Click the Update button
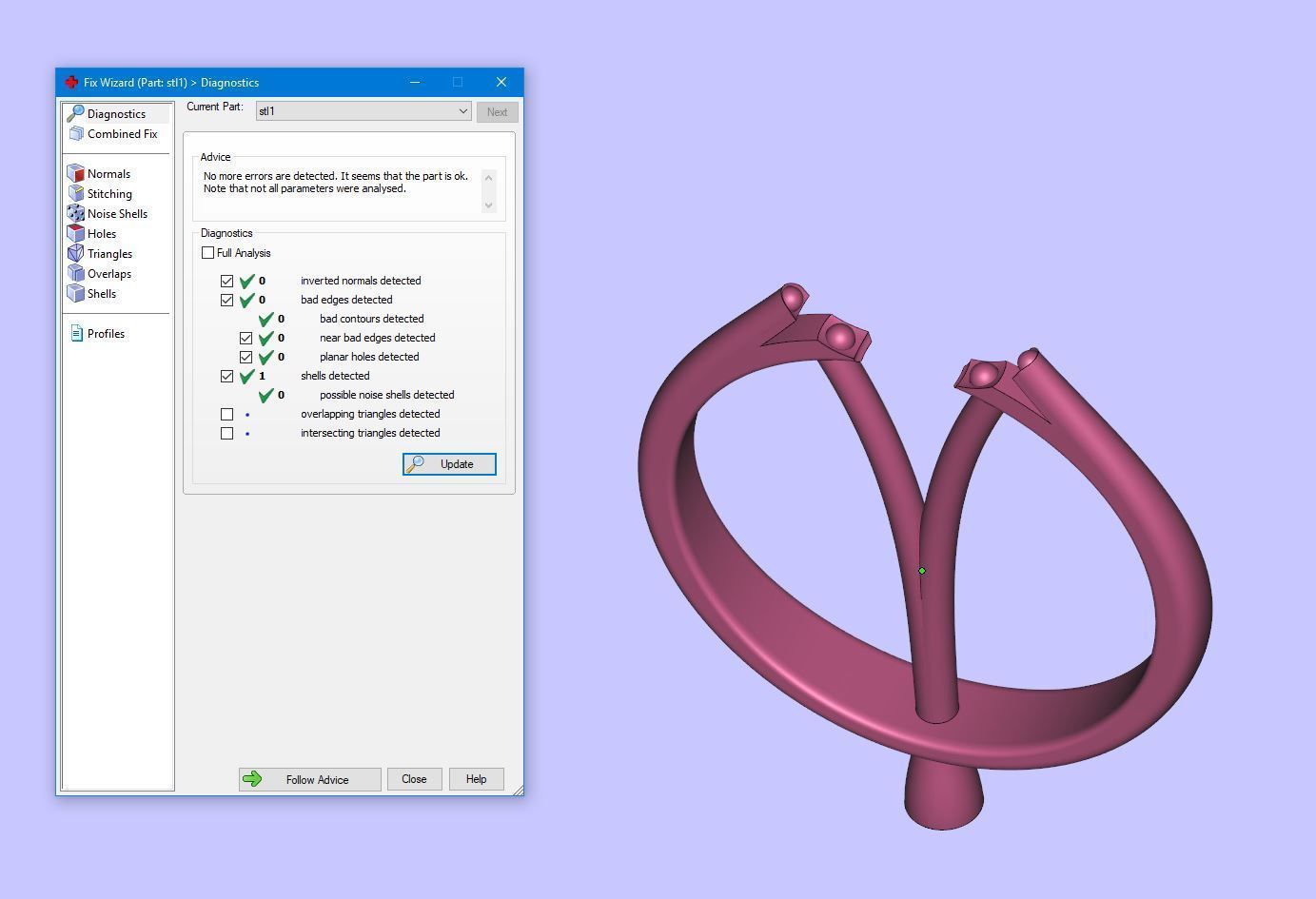Viewport: 1316px width, 899px height. pyautogui.click(x=449, y=464)
